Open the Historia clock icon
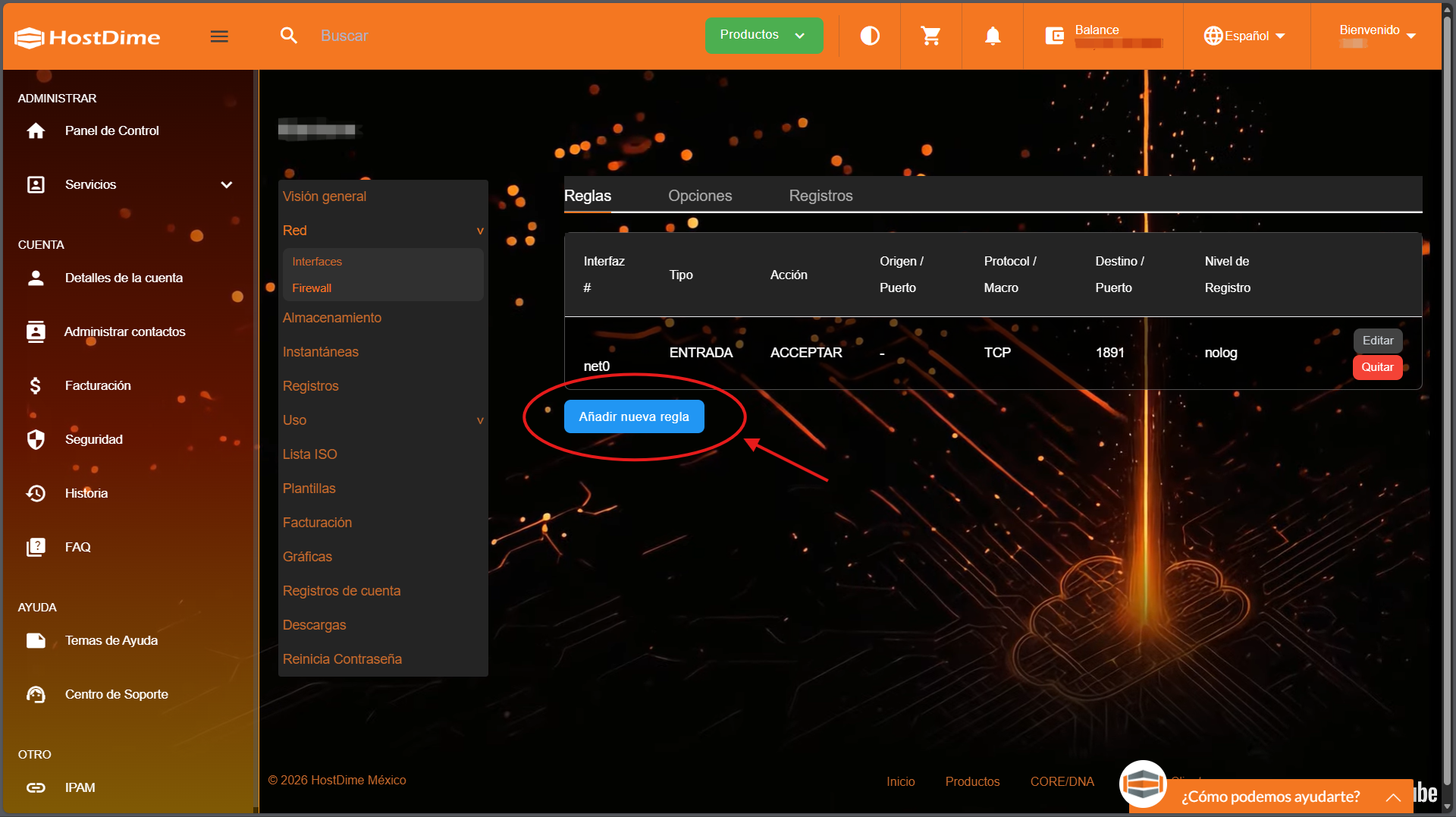The width and height of the screenshot is (1456, 817). (36, 493)
